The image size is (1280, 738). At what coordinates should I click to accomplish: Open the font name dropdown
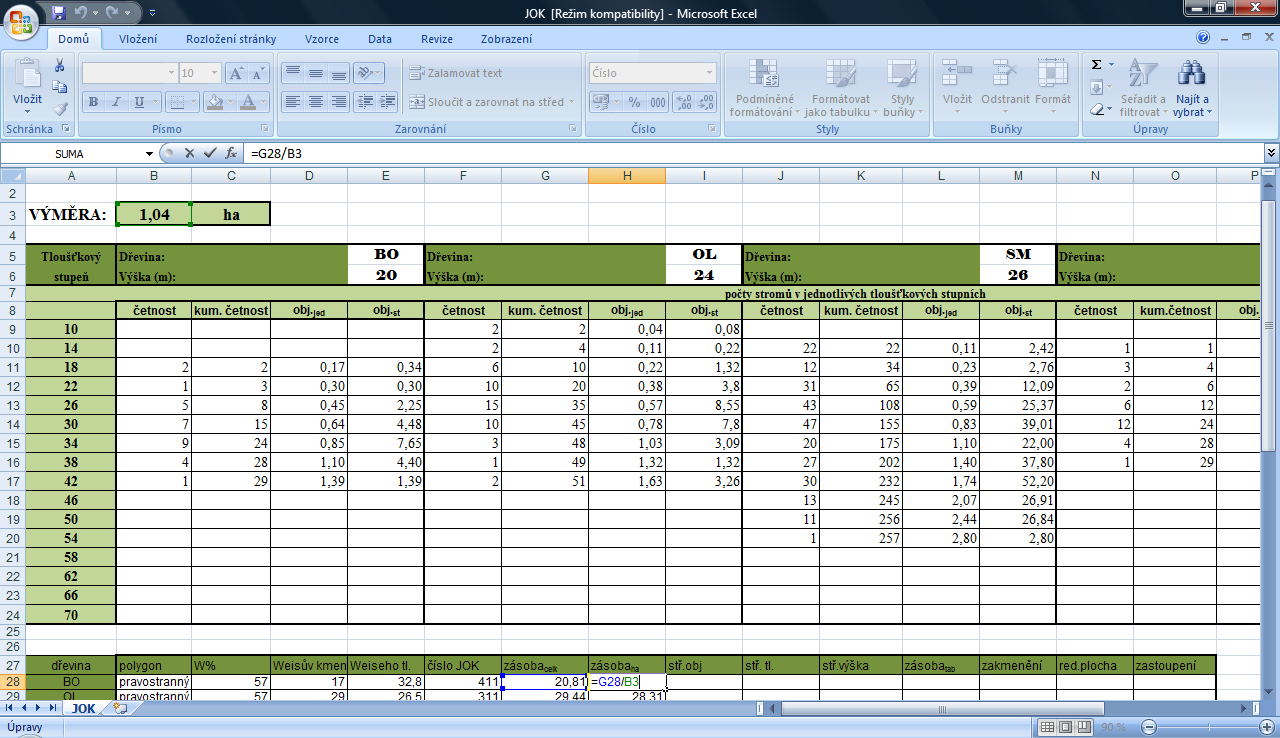pos(169,73)
